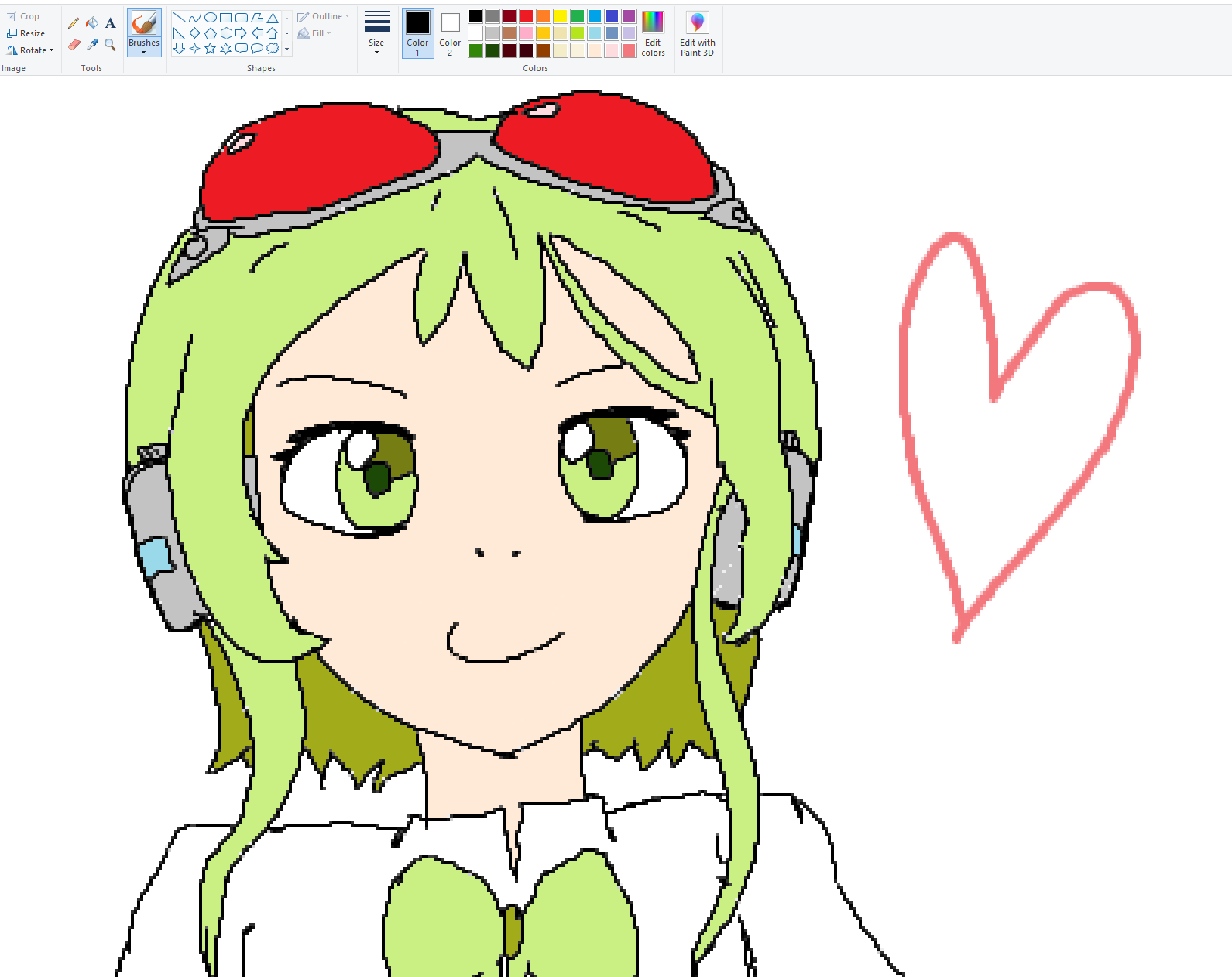Pick the 50% gray palette swatch
Screen dimensions: 1232x977
point(492,16)
